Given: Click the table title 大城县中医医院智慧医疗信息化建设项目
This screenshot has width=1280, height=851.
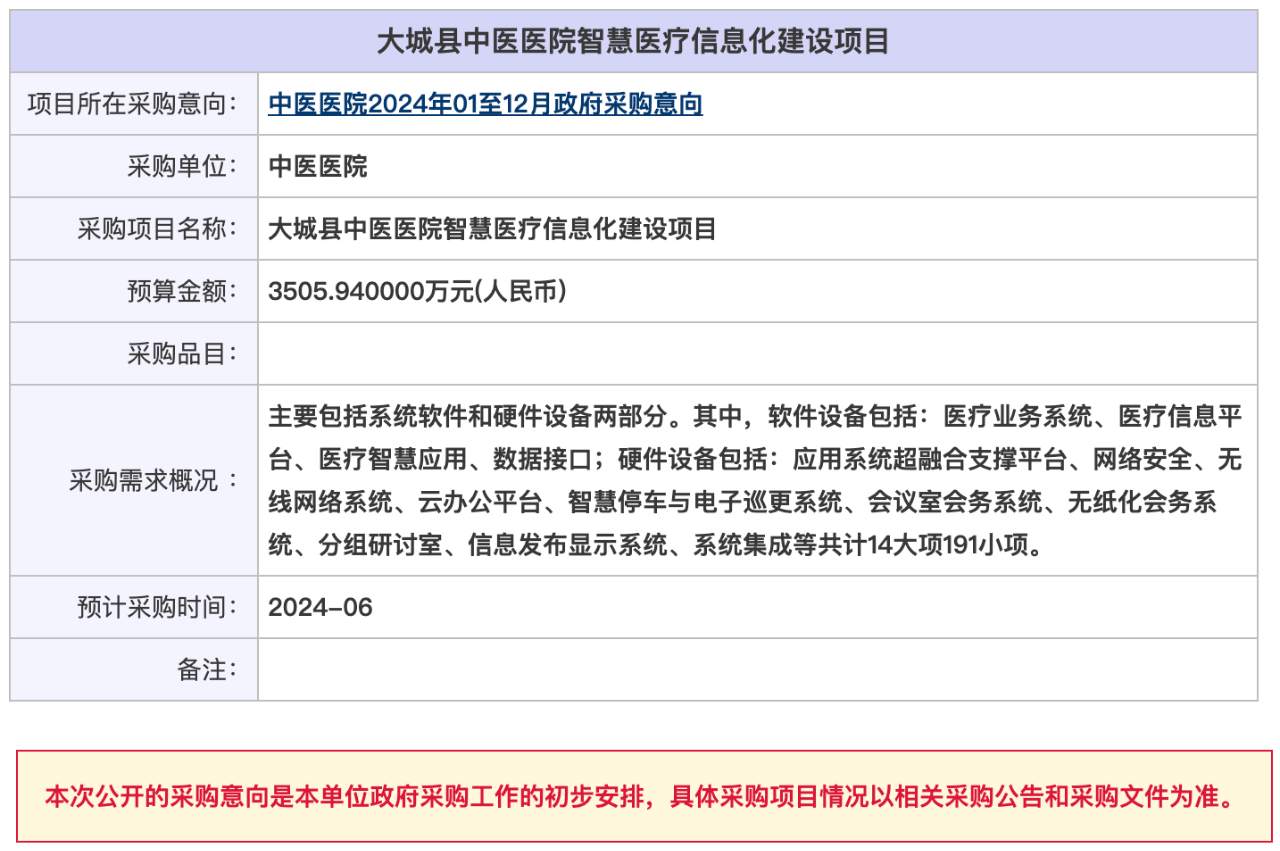Looking at the screenshot, I should tap(633, 42).
